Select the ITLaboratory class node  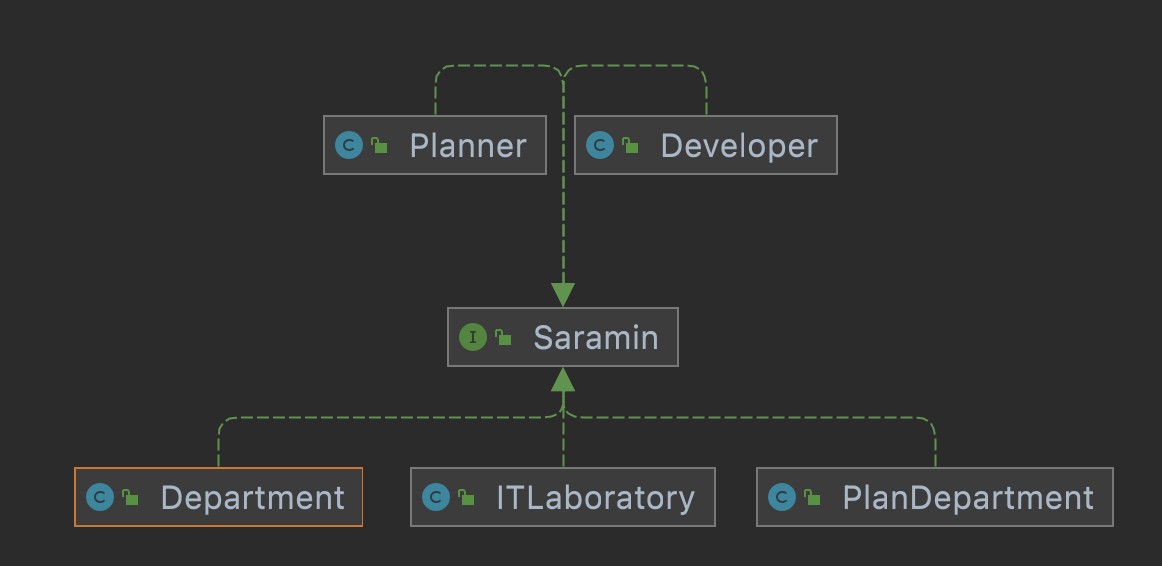(x=562, y=497)
